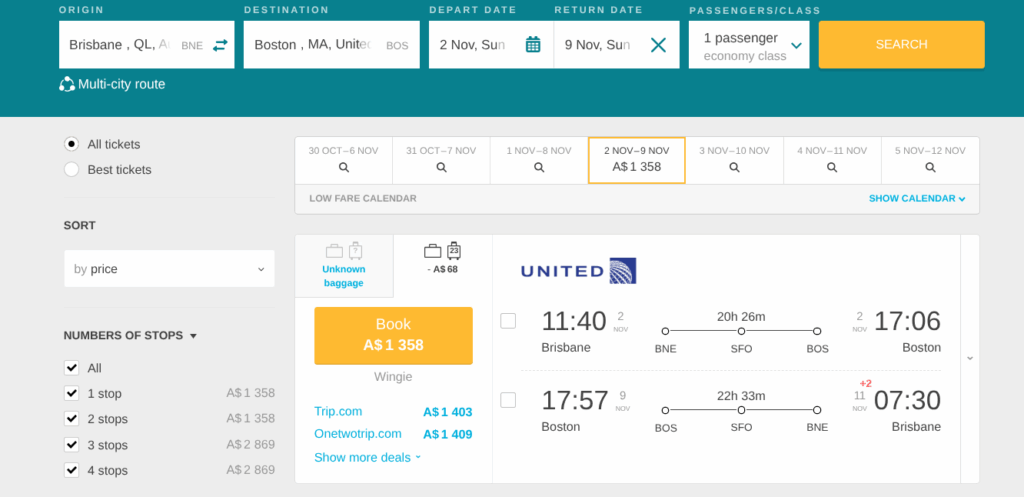Uncheck the 3 stops filter
1024x497 pixels.
click(72, 445)
